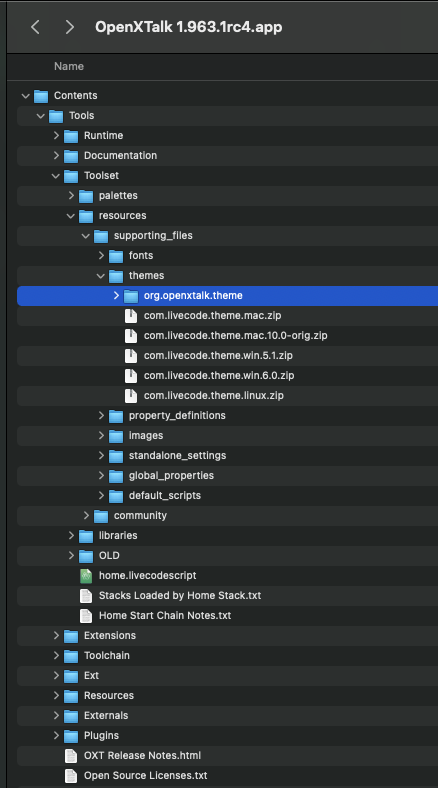The image size is (438, 788).
Task: Go forward with the right arrow button
Action: point(69,27)
